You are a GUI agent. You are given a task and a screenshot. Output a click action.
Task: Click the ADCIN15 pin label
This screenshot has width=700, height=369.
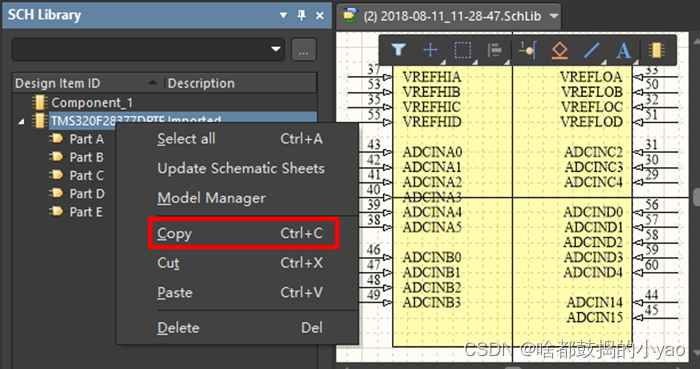(x=594, y=318)
